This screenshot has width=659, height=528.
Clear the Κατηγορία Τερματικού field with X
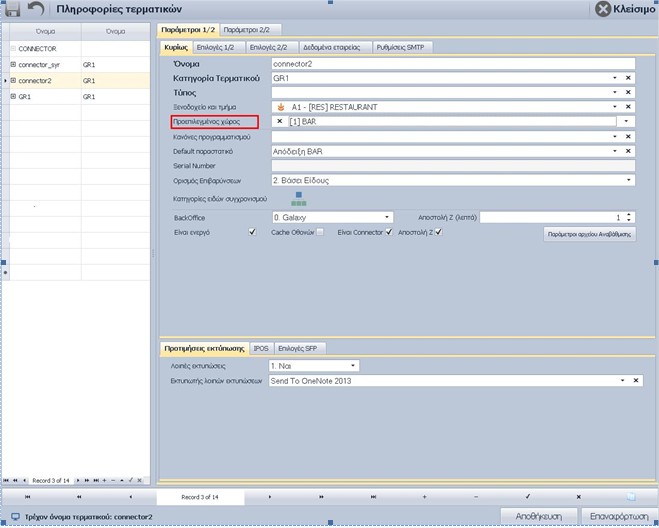(x=628, y=78)
